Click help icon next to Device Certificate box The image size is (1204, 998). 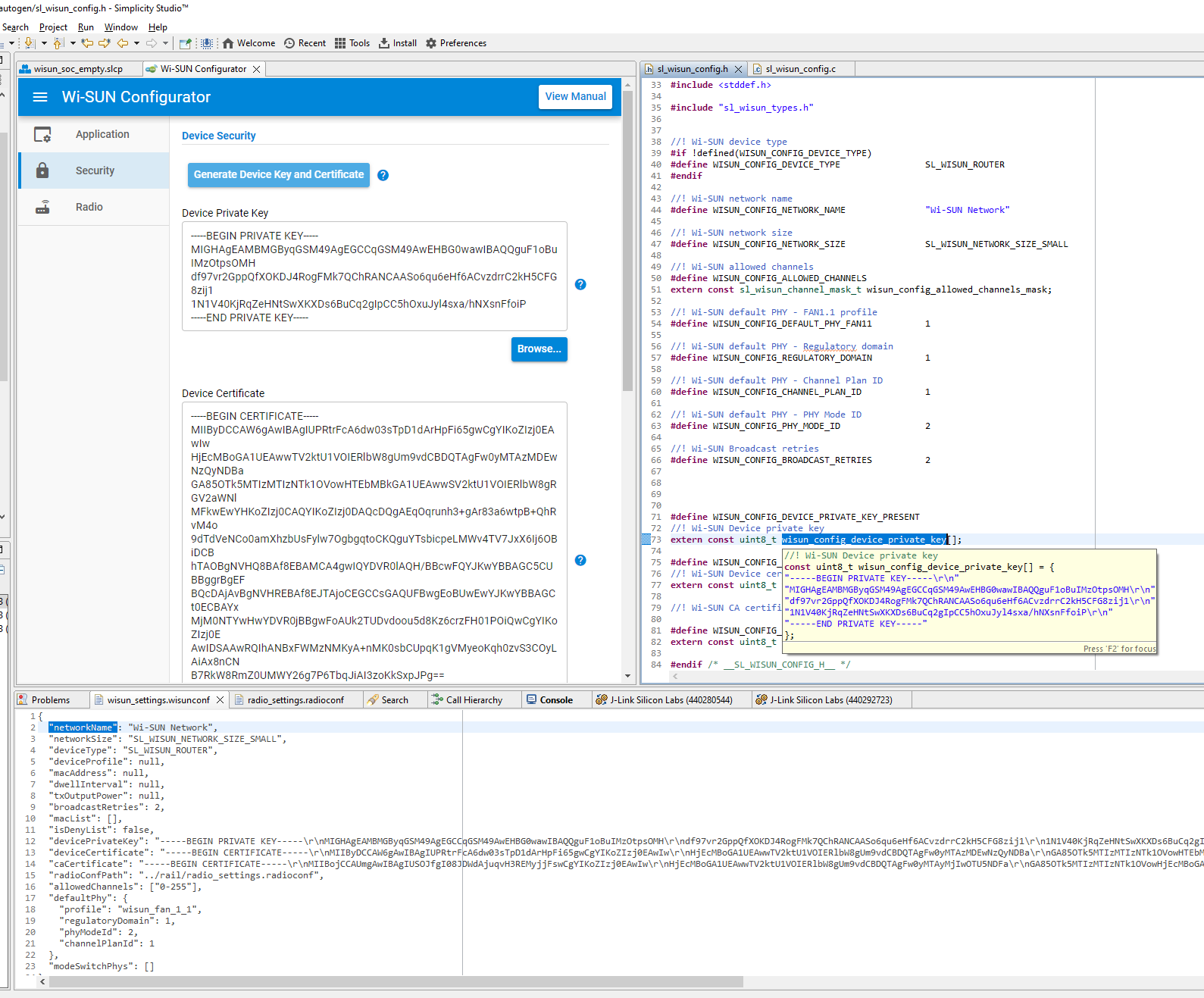pyautogui.click(x=580, y=560)
